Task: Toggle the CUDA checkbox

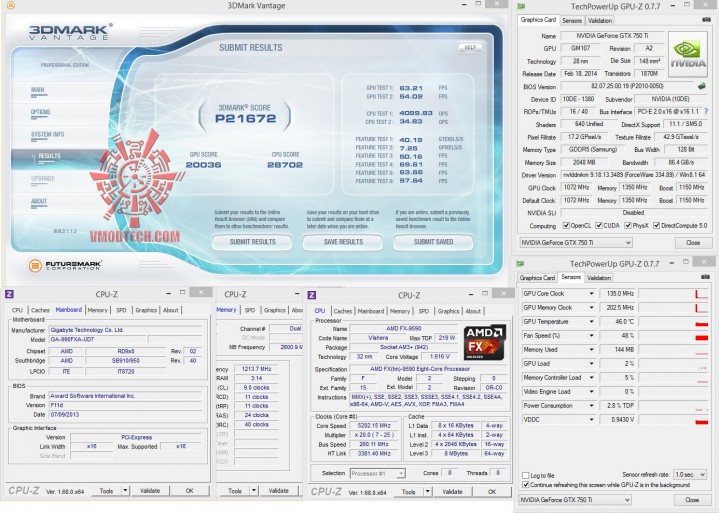Action: (599, 226)
